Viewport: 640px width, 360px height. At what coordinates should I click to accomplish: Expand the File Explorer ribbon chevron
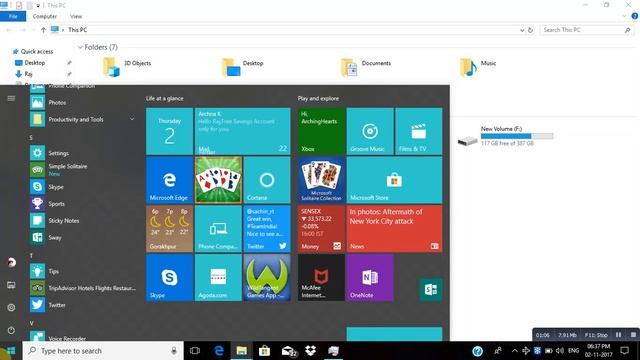pyautogui.click(x=624, y=16)
